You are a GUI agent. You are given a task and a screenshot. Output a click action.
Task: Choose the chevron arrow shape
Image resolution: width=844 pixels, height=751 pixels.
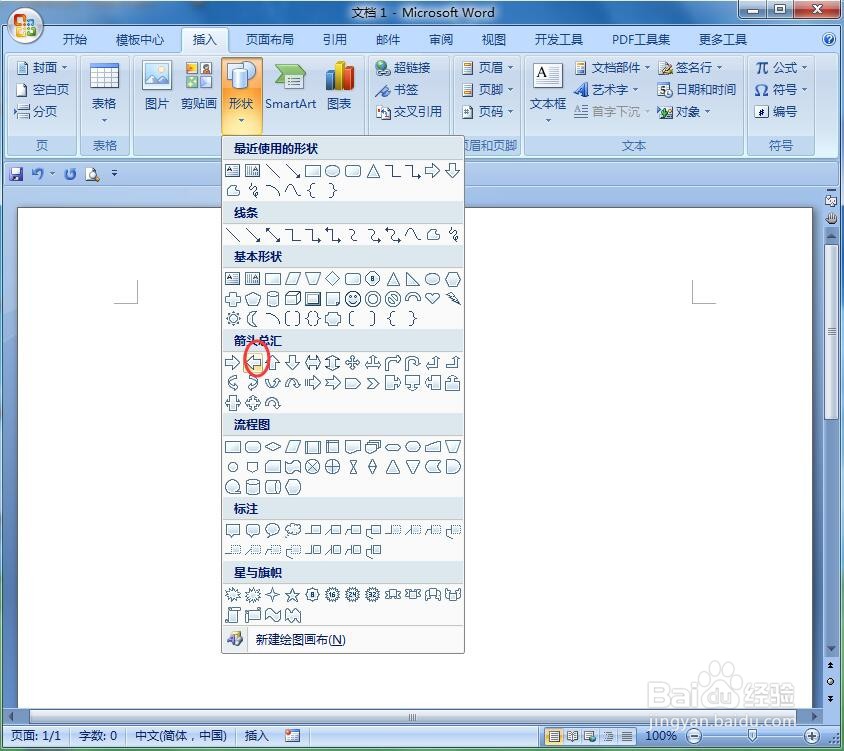[x=372, y=383]
